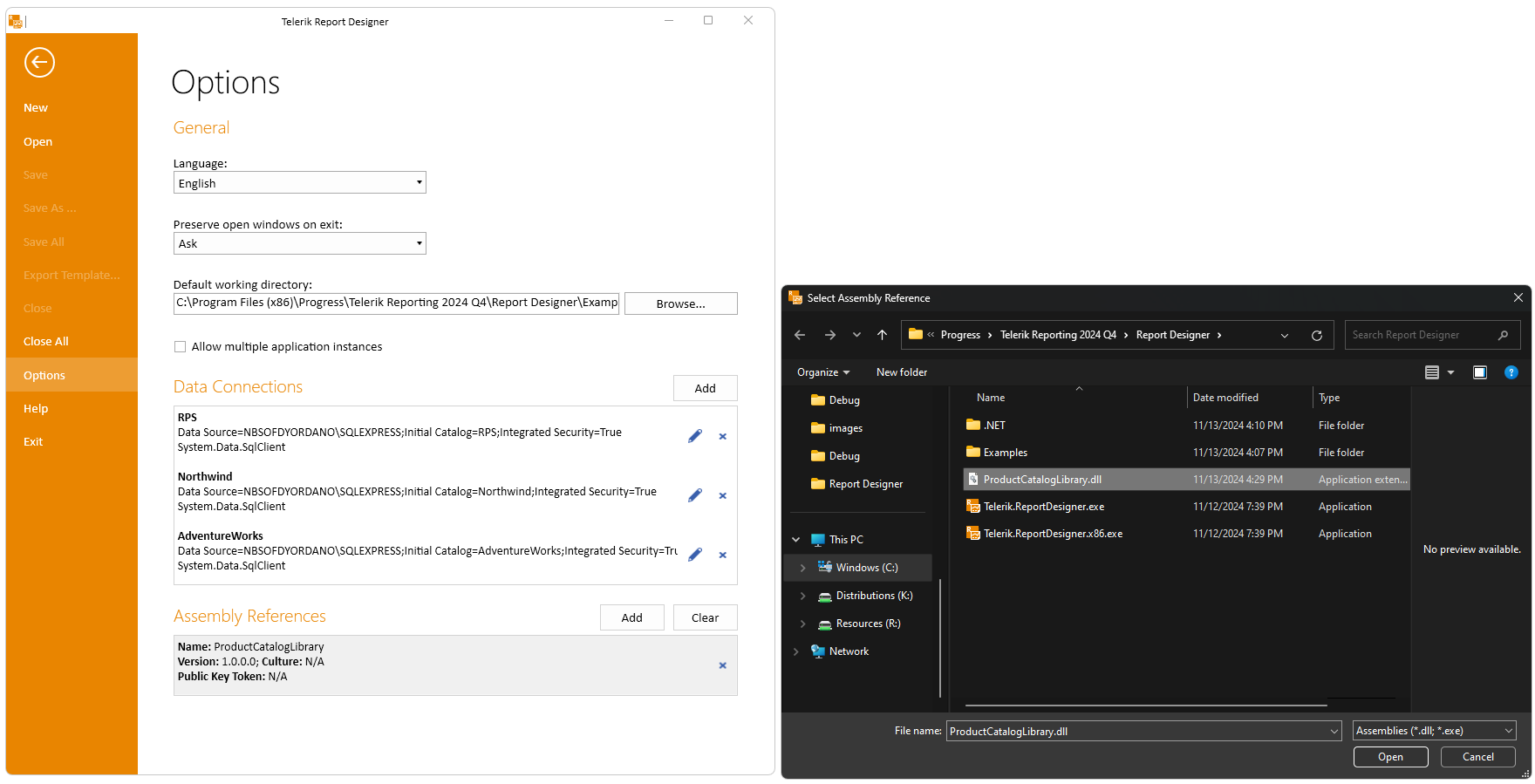Click Browse for working directory

680,303
